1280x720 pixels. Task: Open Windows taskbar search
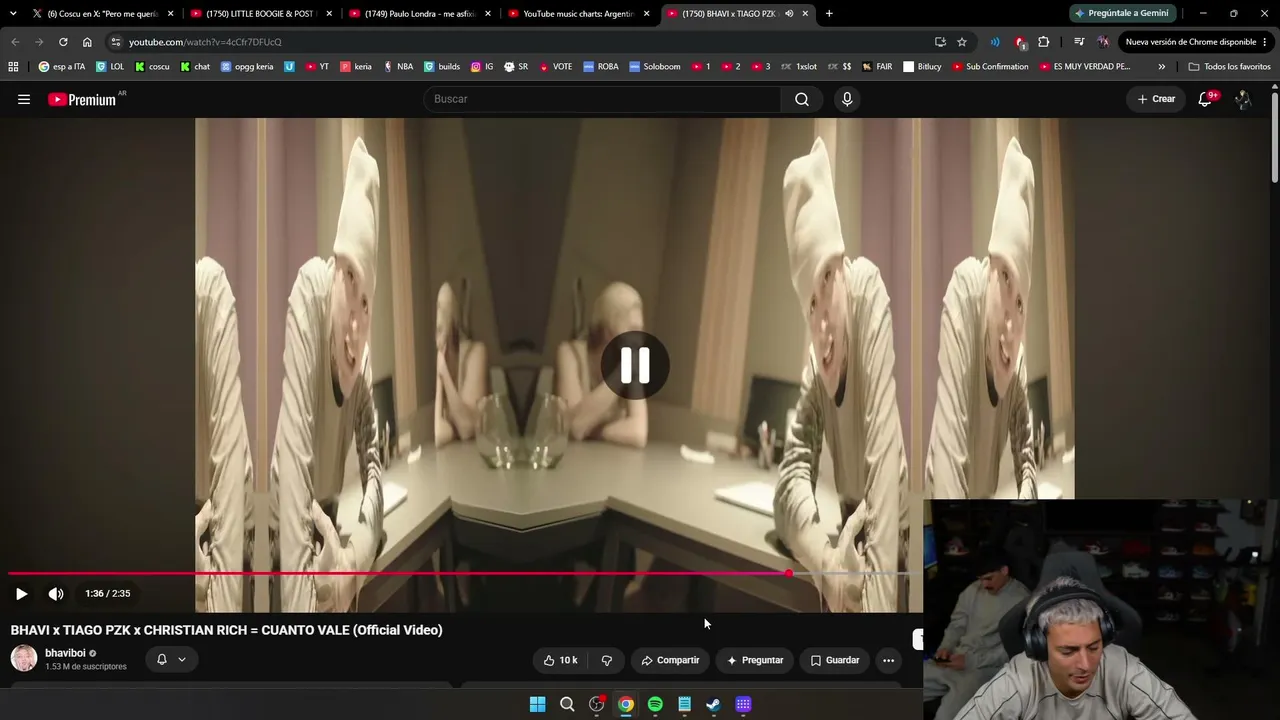click(567, 704)
